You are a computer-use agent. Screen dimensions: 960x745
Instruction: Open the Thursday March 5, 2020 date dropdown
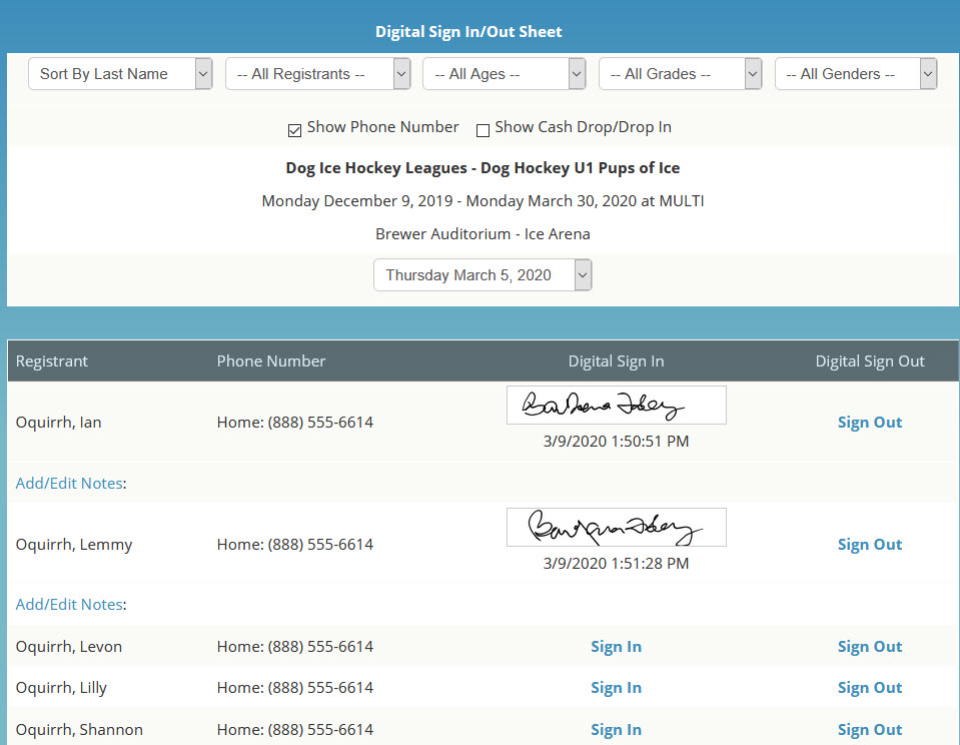482,274
